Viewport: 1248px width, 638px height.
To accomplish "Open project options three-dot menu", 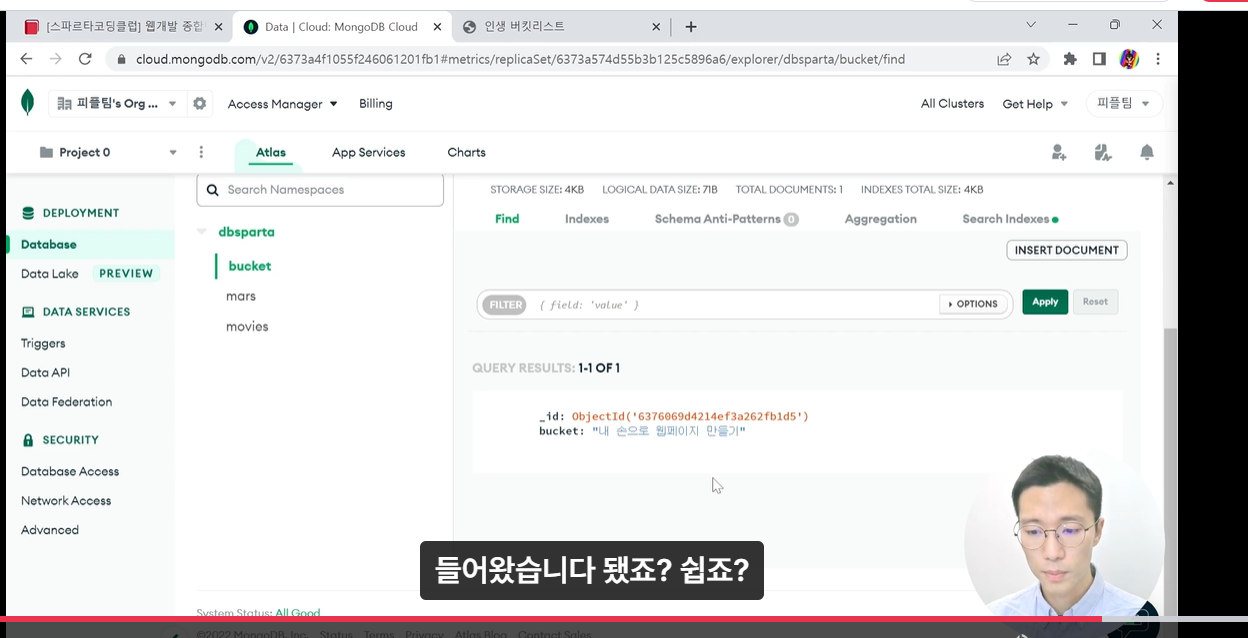I will point(201,152).
